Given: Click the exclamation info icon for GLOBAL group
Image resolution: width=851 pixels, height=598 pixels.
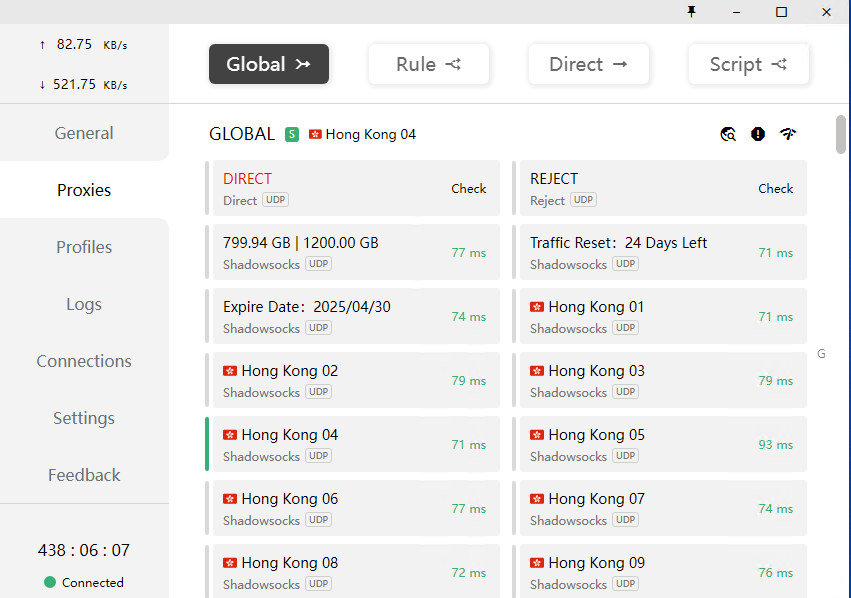Looking at the screenshot, I should pos(758,134).
